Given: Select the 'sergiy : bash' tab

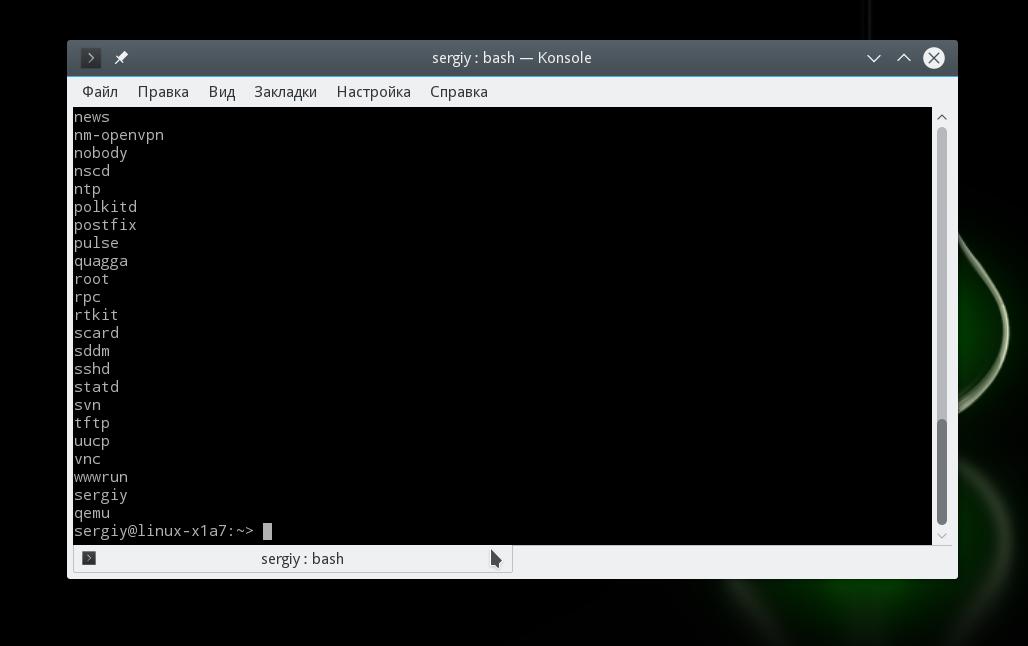Looking at the screenshot, I should (x=292, y=559).
